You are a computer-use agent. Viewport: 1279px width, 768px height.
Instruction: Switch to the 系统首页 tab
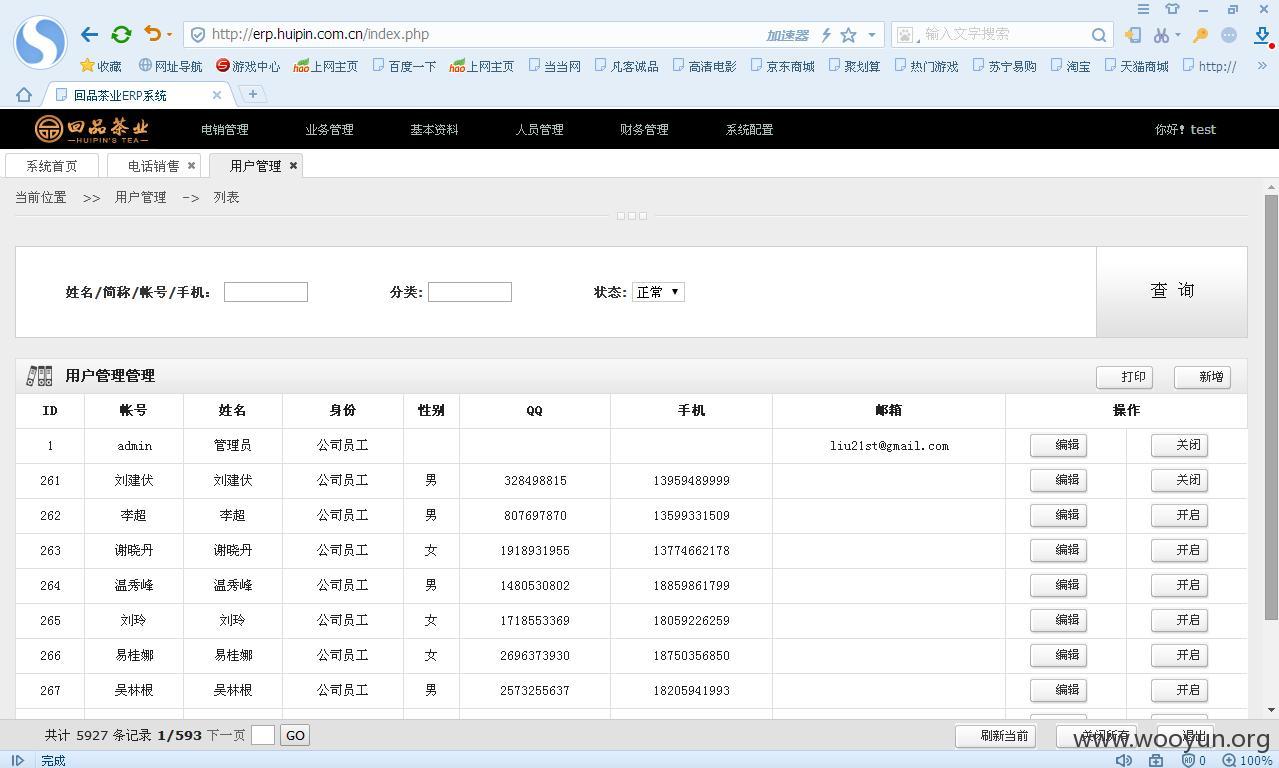[x=52, y=166]
